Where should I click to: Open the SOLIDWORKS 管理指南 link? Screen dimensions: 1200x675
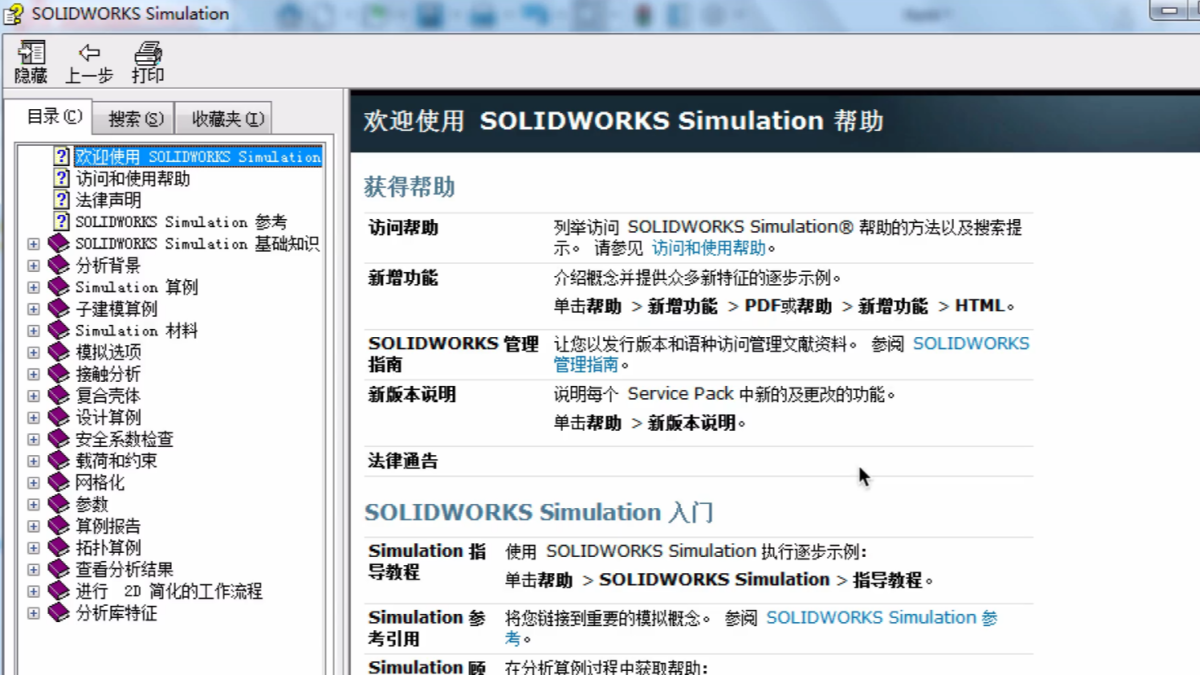point(792,354)
